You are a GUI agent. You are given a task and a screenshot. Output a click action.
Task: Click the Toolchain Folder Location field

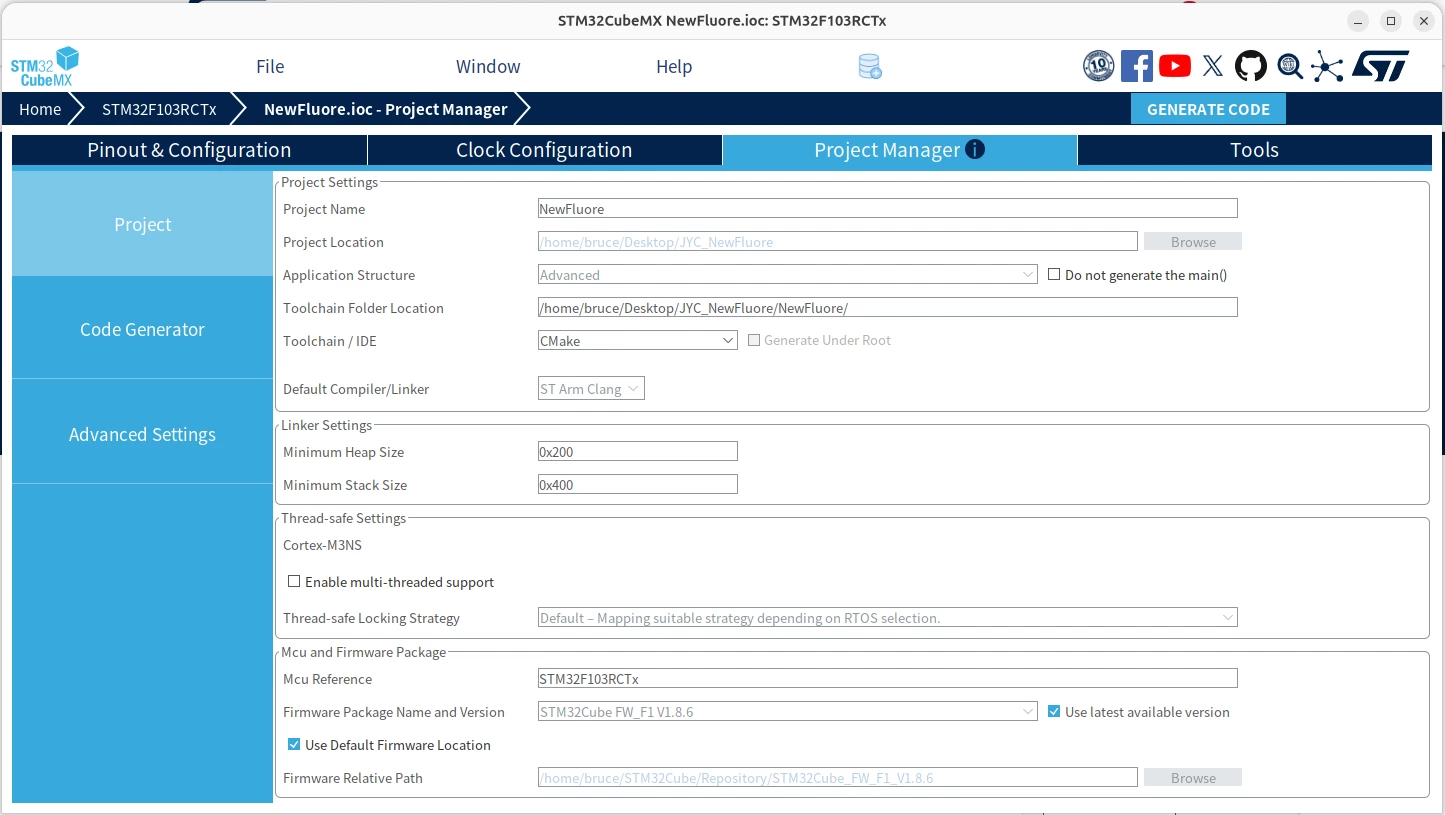[x=888, y=308]
